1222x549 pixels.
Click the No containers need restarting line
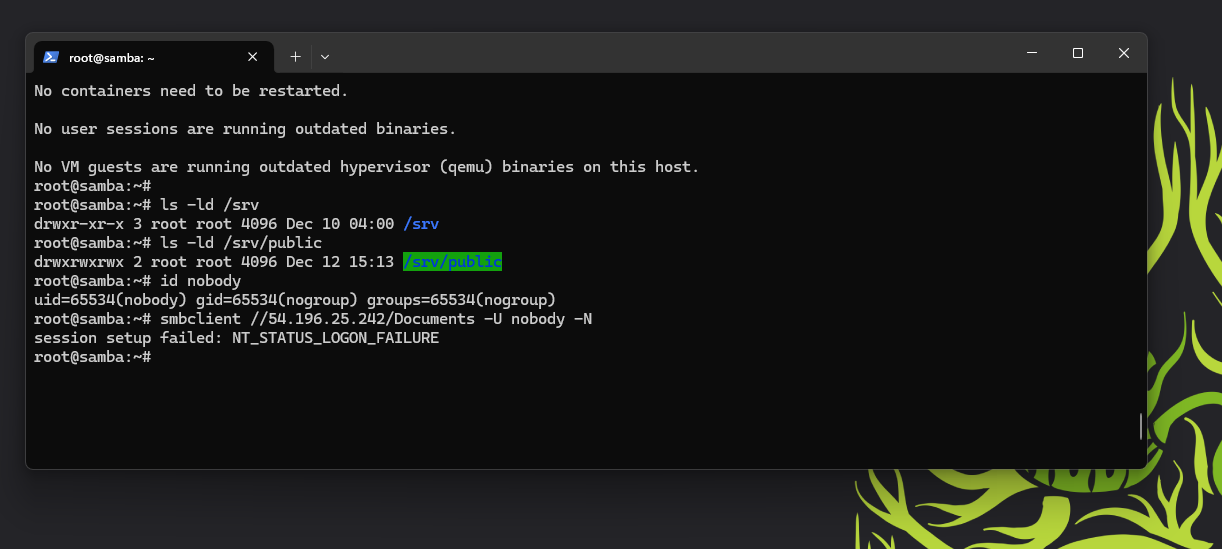point(191,91)
